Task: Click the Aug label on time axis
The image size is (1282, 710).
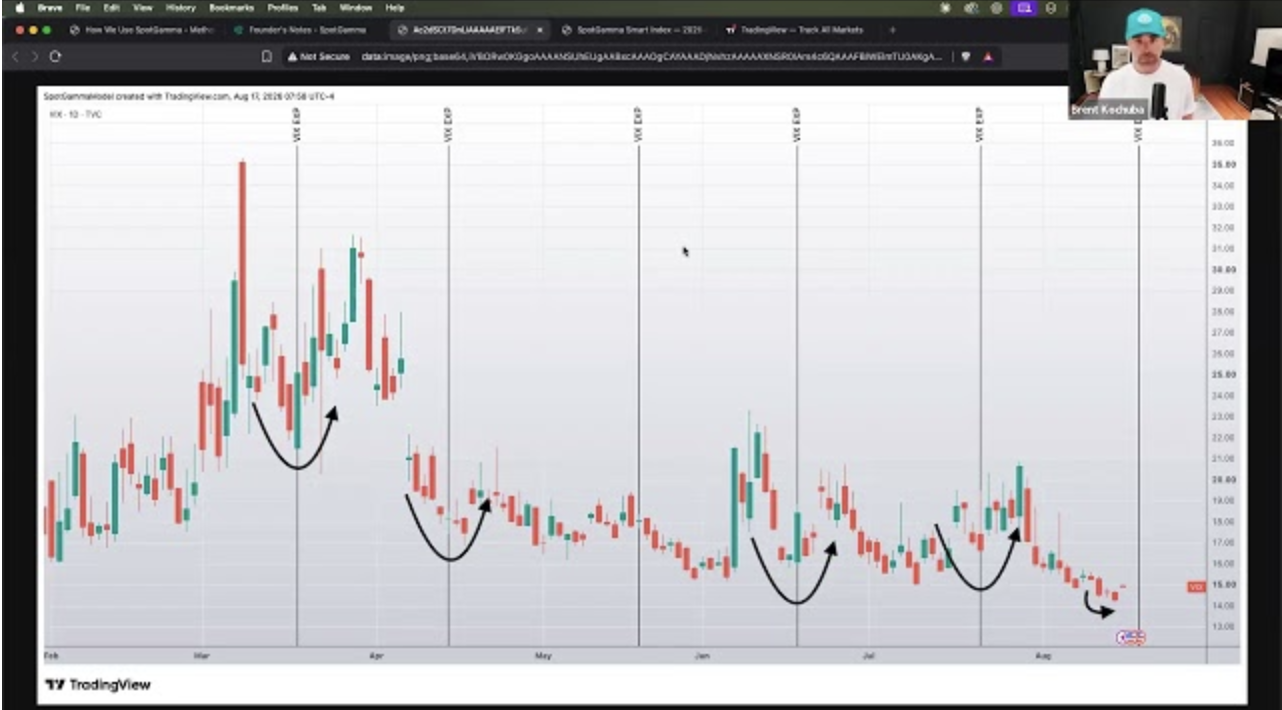Action: coord(1041,656)
